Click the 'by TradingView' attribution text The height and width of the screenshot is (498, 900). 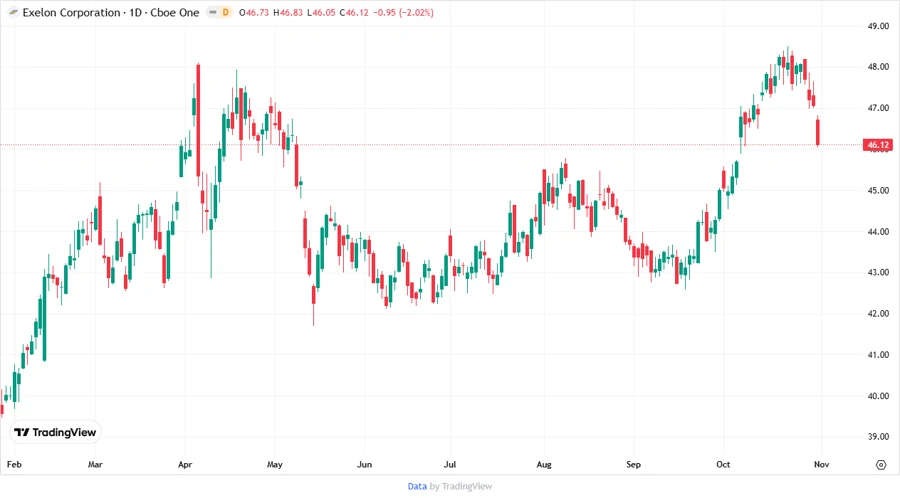(461, 487)
